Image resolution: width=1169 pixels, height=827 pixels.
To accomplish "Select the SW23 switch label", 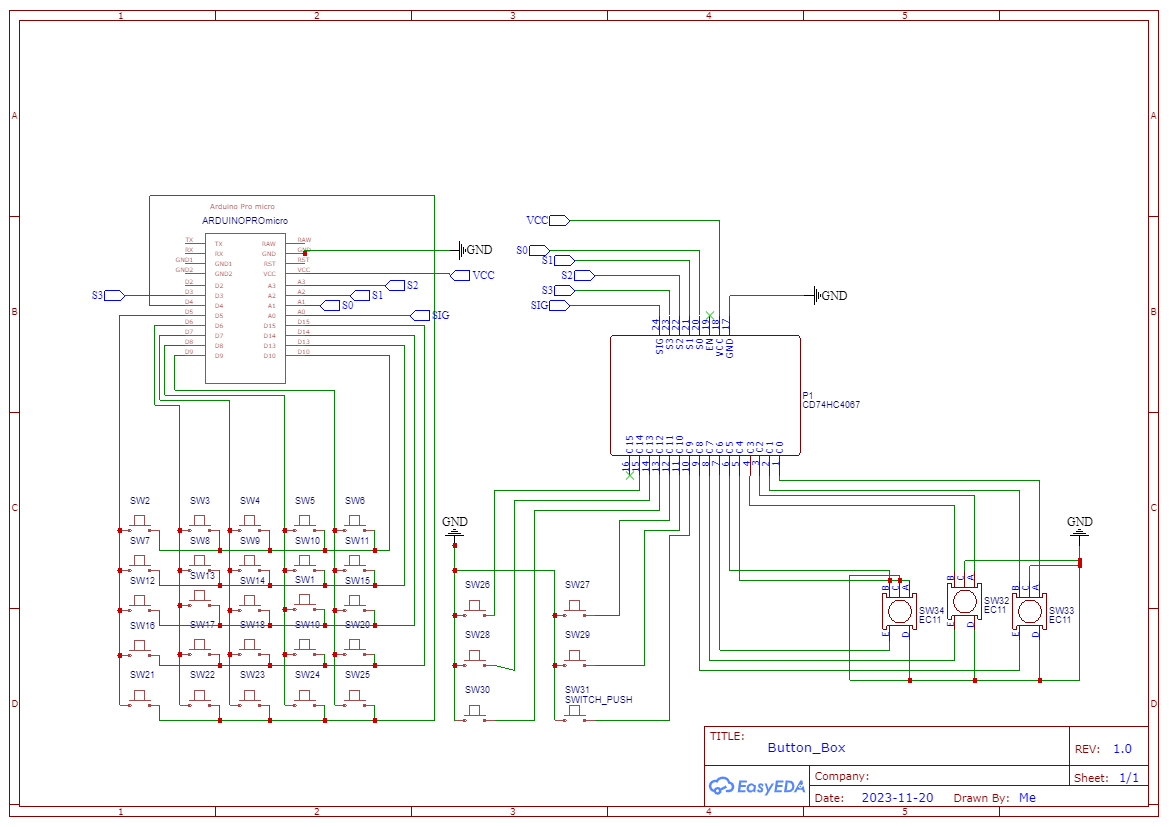I will click(x=252, y=674).
